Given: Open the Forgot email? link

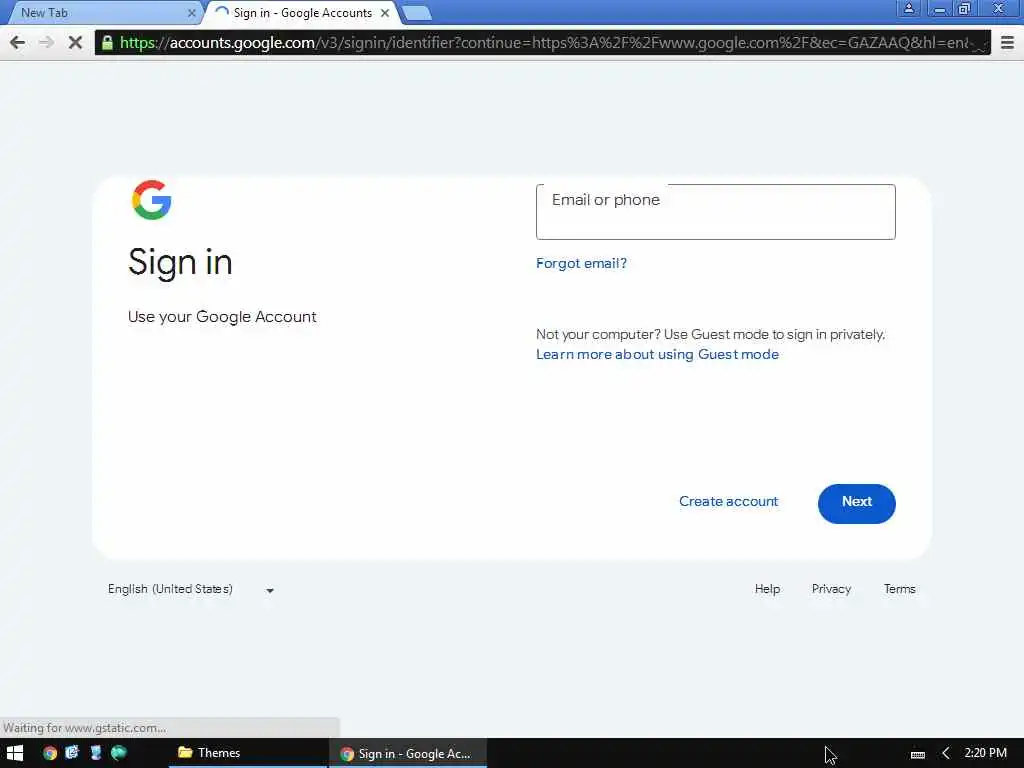Looking at the screenshot, I should point(581,263).
